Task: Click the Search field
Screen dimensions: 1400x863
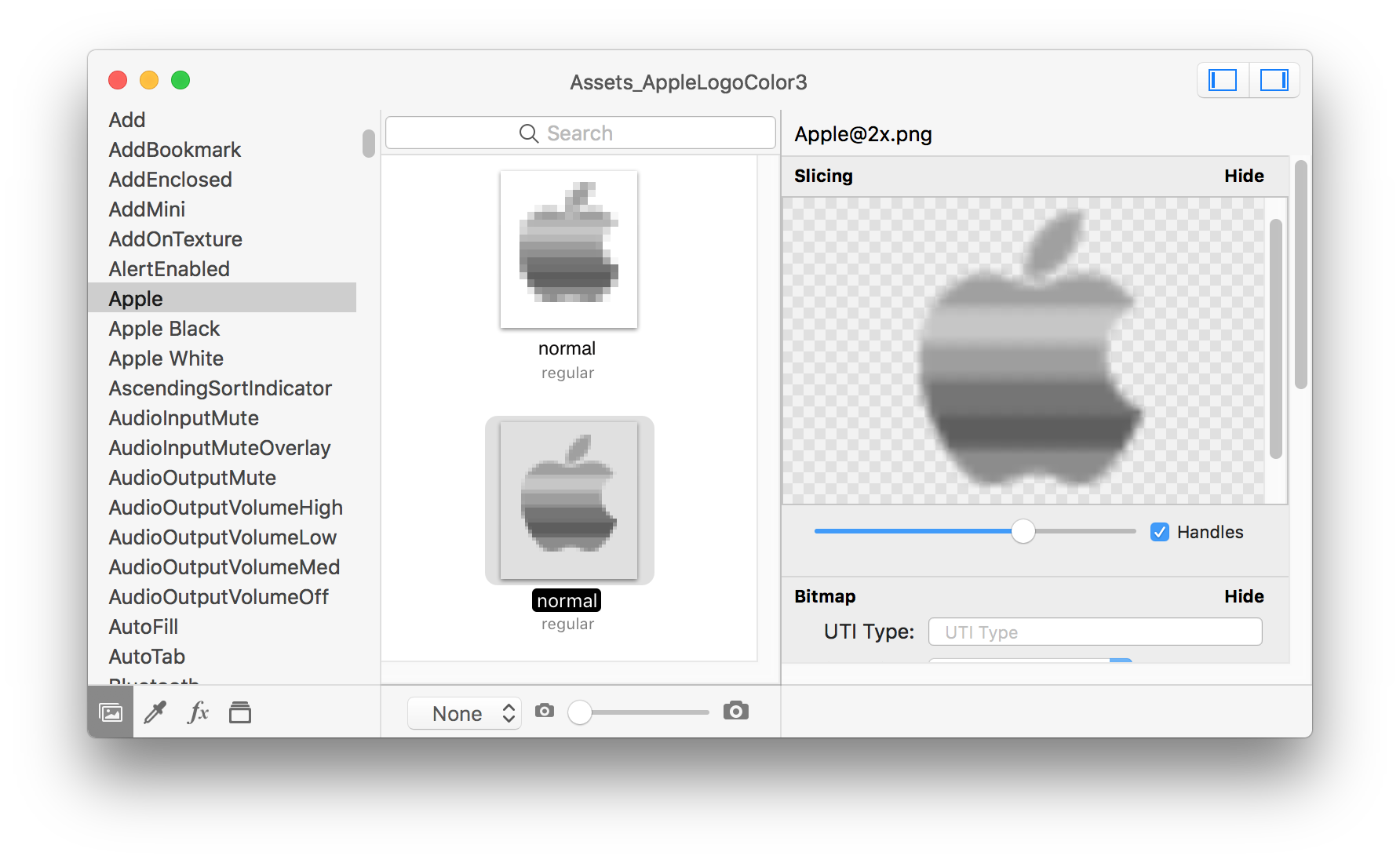Action: point(581,133)
